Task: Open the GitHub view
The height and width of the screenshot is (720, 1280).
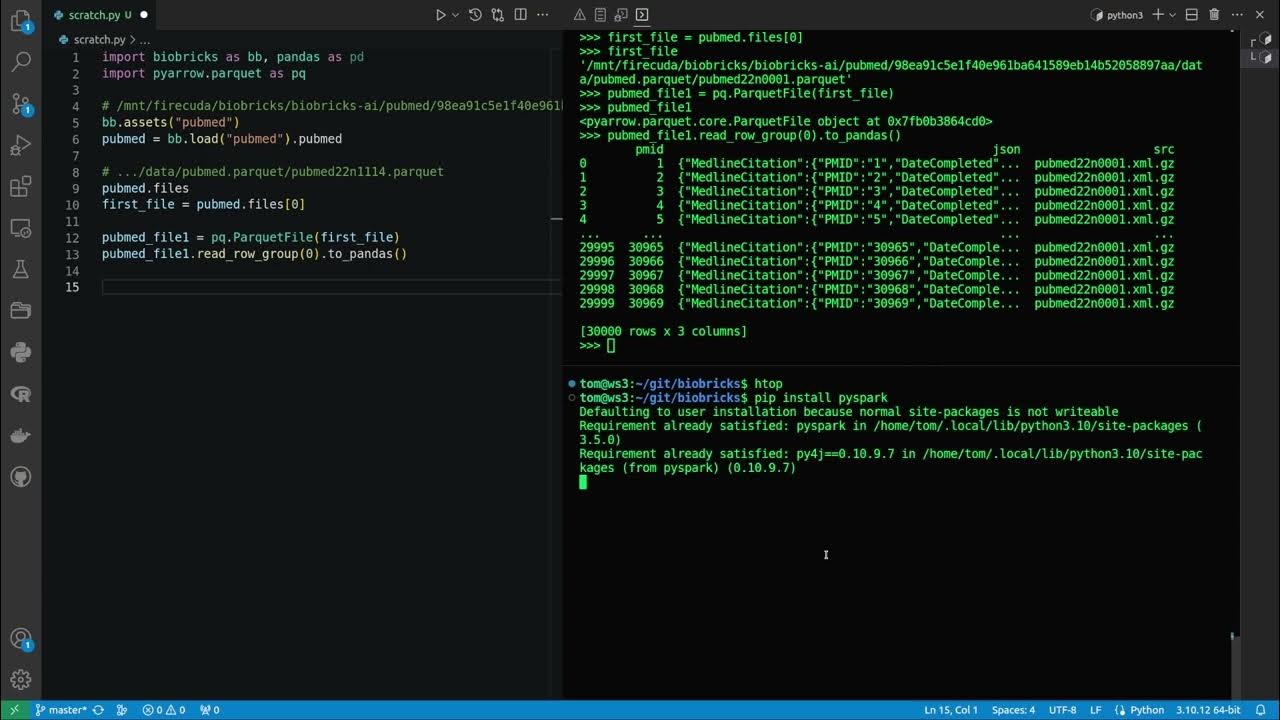Action: [20, 477]
